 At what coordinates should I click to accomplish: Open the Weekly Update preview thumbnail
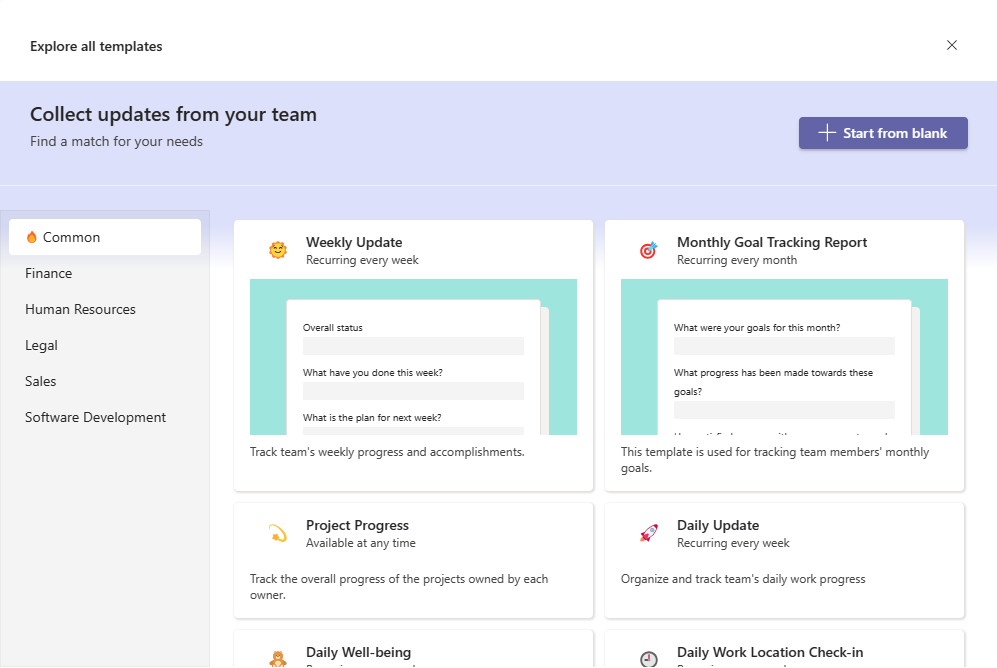tap(413, 357)
